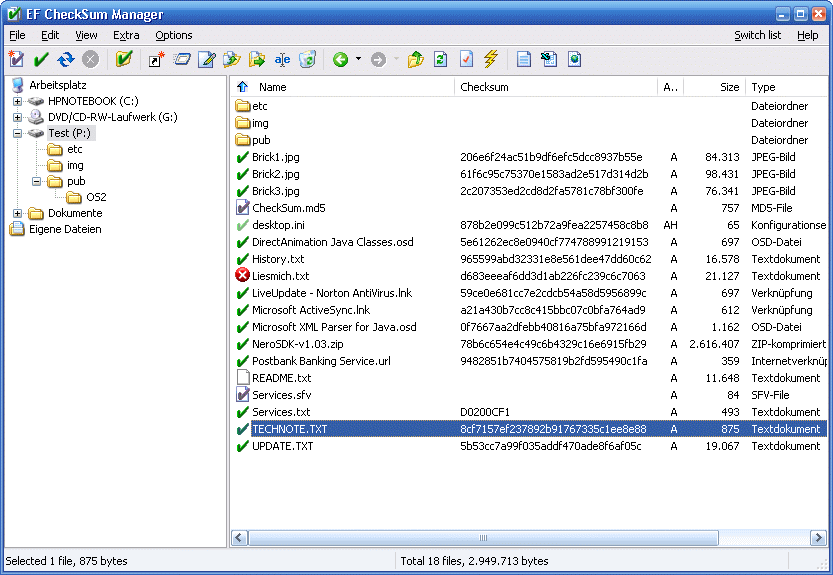Click the edit pencil toolbar icon

pyautogui.click(x=207, y=59)
